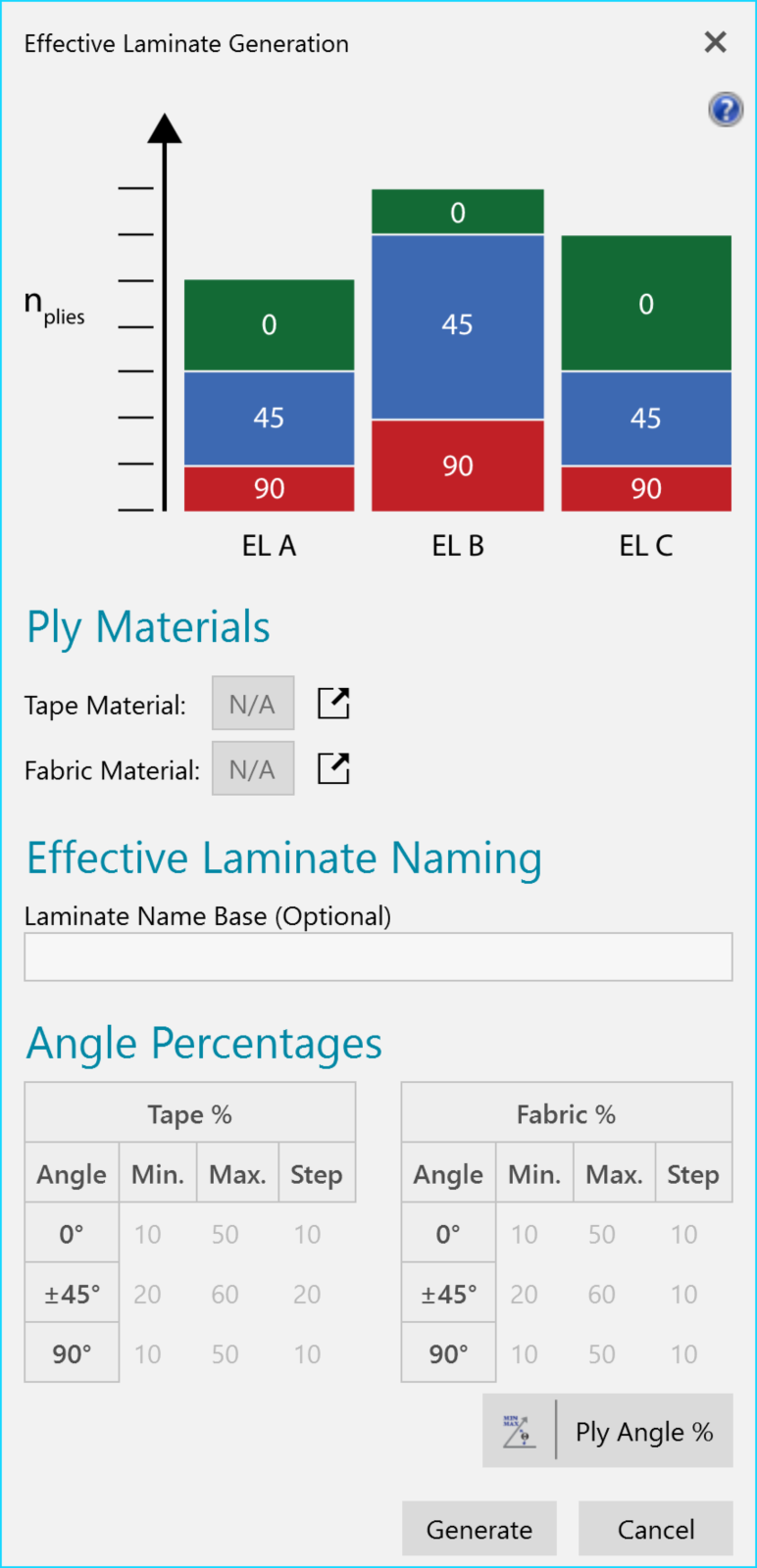Click the ply angle min/max icon
Image resolution: width=757 pixels, height=1568 pixels.
[x=519, y=1431]
